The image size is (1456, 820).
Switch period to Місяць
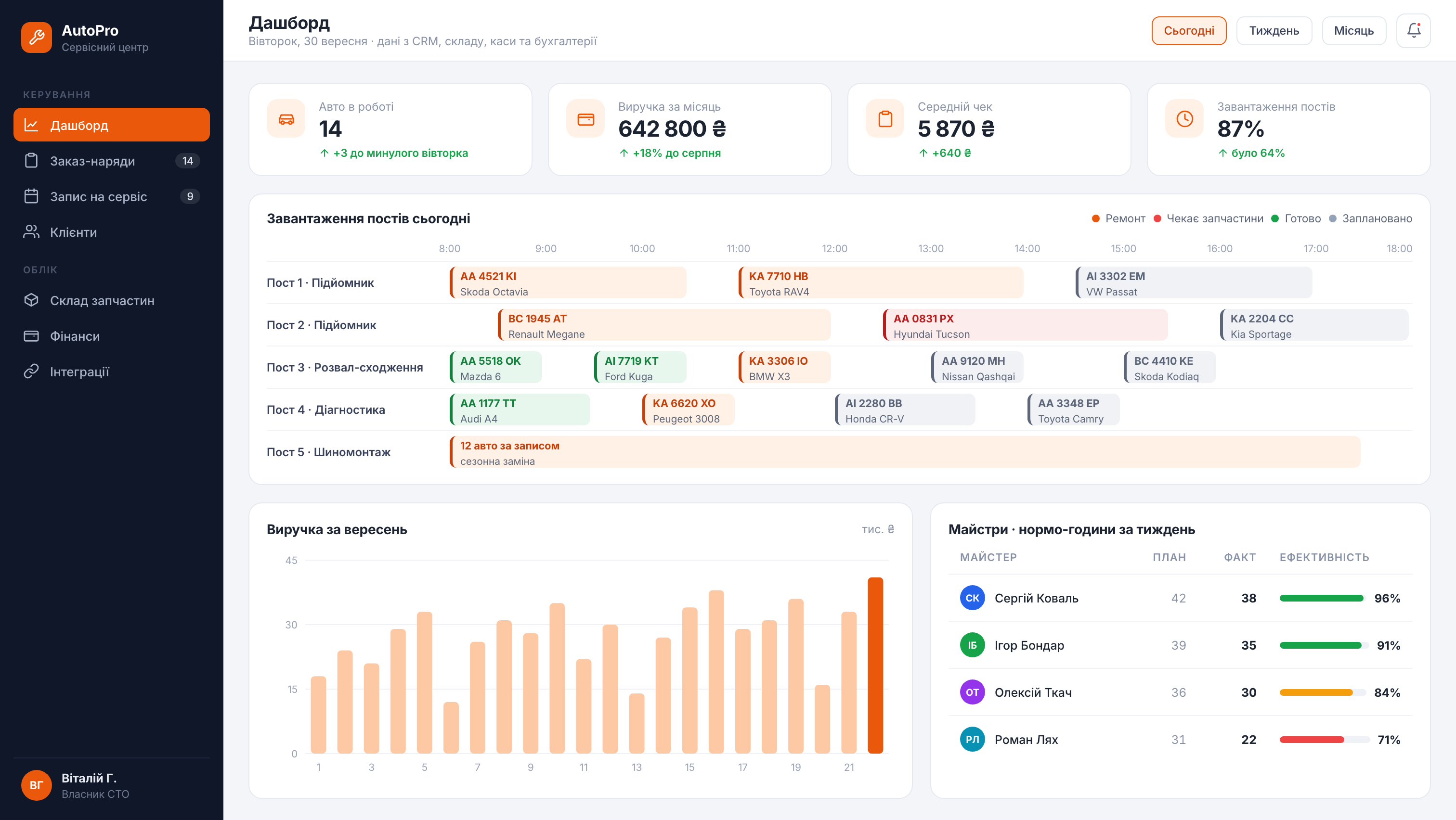[1354, 30]
